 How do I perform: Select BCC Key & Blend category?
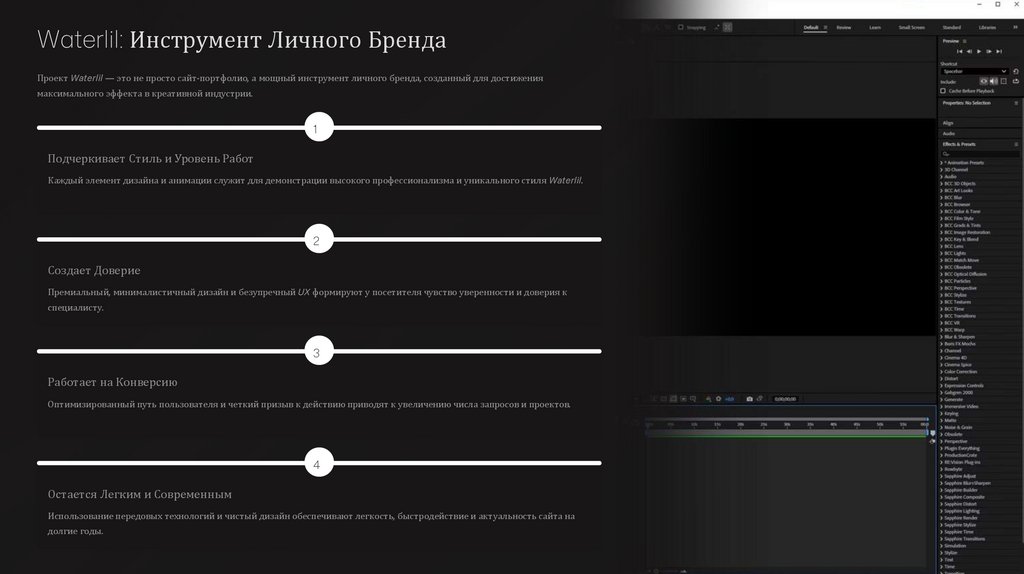(961, 240)
